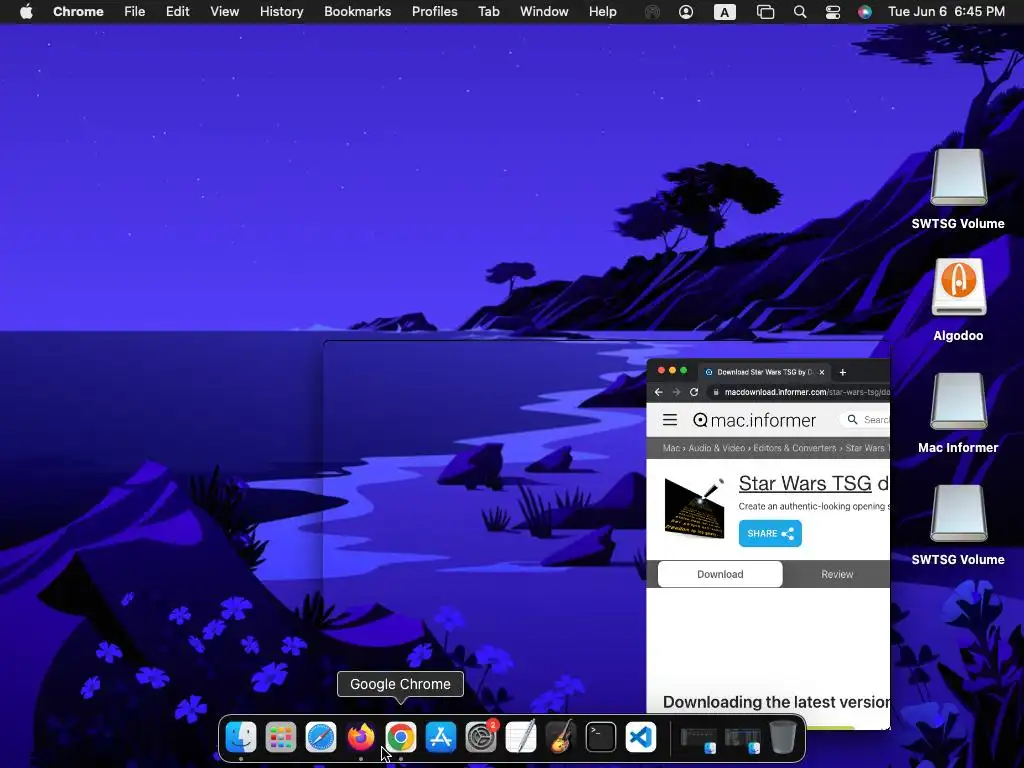Select the top SWTSG Volume drive icon

tap(958, 178)
